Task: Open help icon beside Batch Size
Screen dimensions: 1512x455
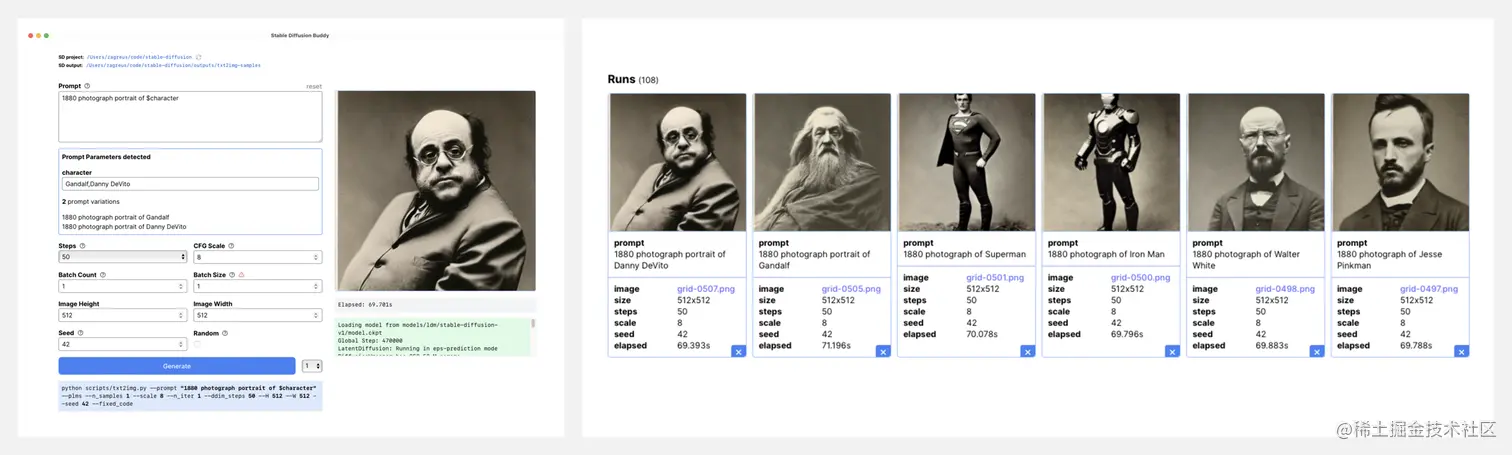Action: (x=232, y=274)
